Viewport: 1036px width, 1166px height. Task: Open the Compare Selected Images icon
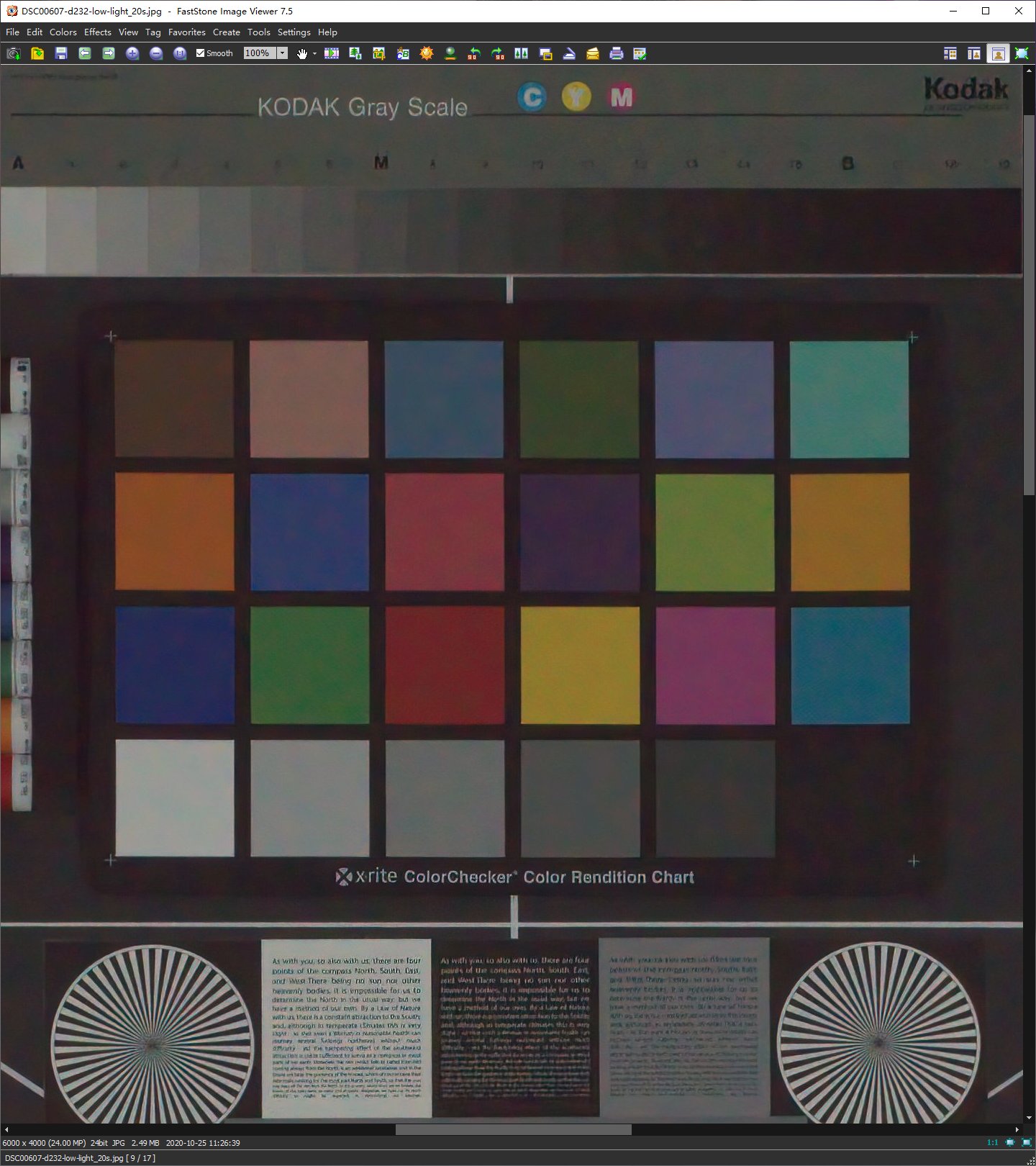tap(522, 53)
